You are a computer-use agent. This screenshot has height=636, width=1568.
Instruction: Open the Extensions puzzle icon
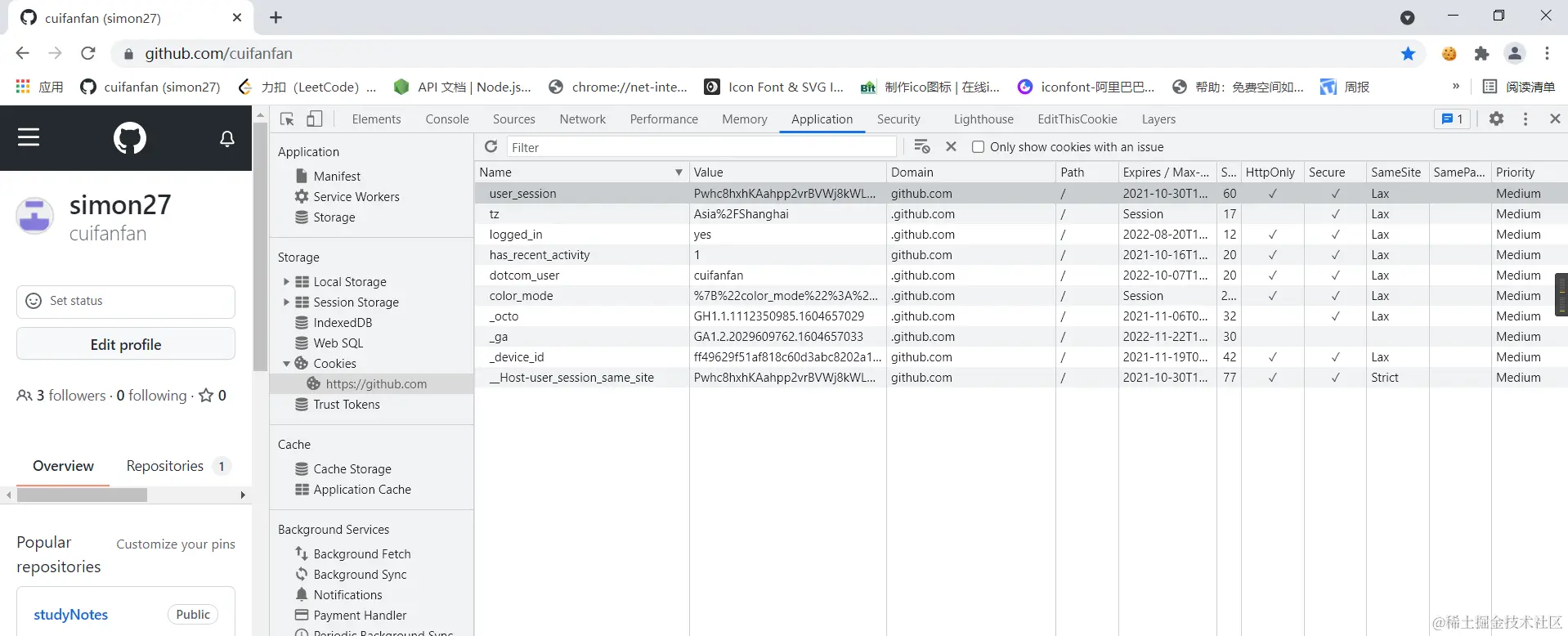point(1481,54)
